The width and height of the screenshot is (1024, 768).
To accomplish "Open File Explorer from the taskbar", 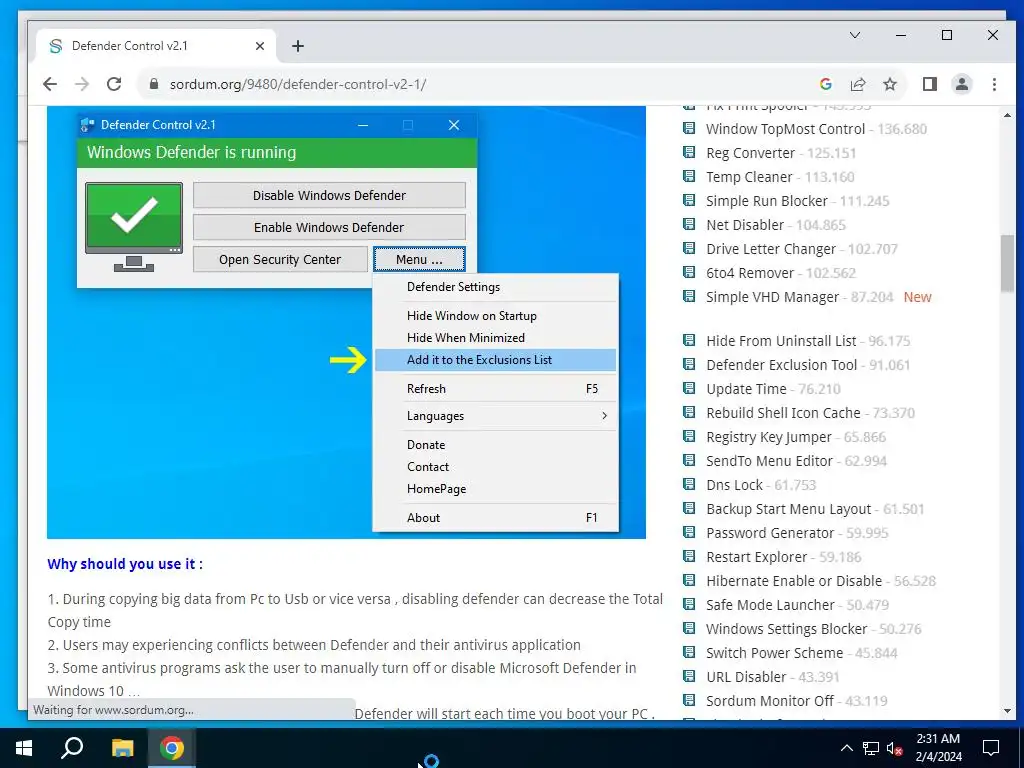I will coord(122,748).
